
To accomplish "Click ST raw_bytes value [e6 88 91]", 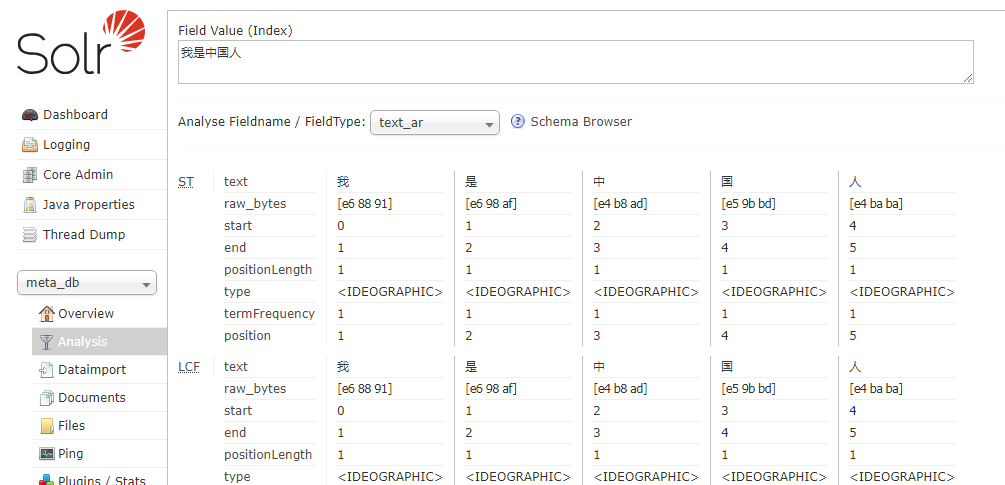I will pyautogui.click(x=365, y=204).
